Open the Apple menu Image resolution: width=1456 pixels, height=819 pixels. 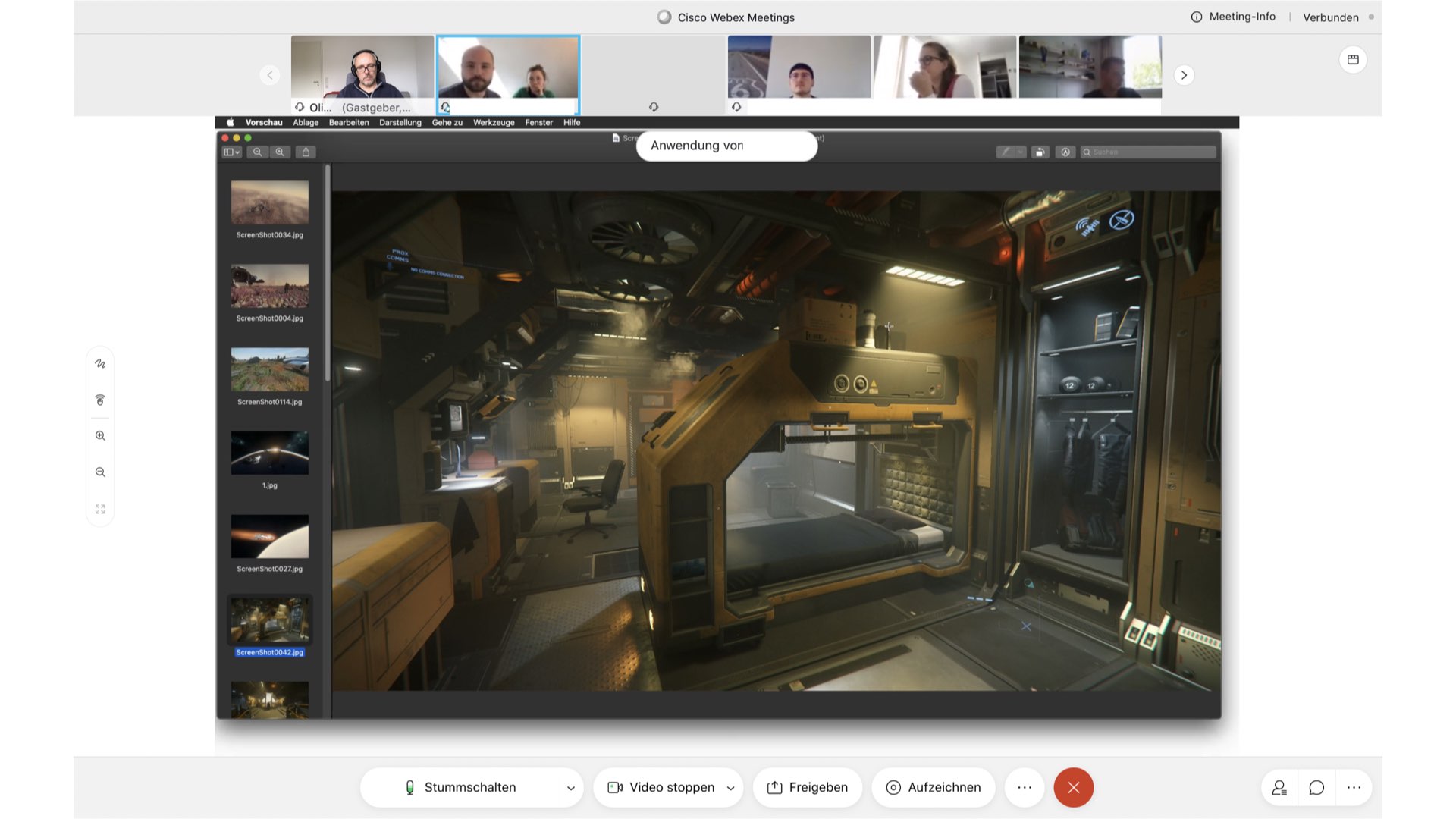coord(230,122)
